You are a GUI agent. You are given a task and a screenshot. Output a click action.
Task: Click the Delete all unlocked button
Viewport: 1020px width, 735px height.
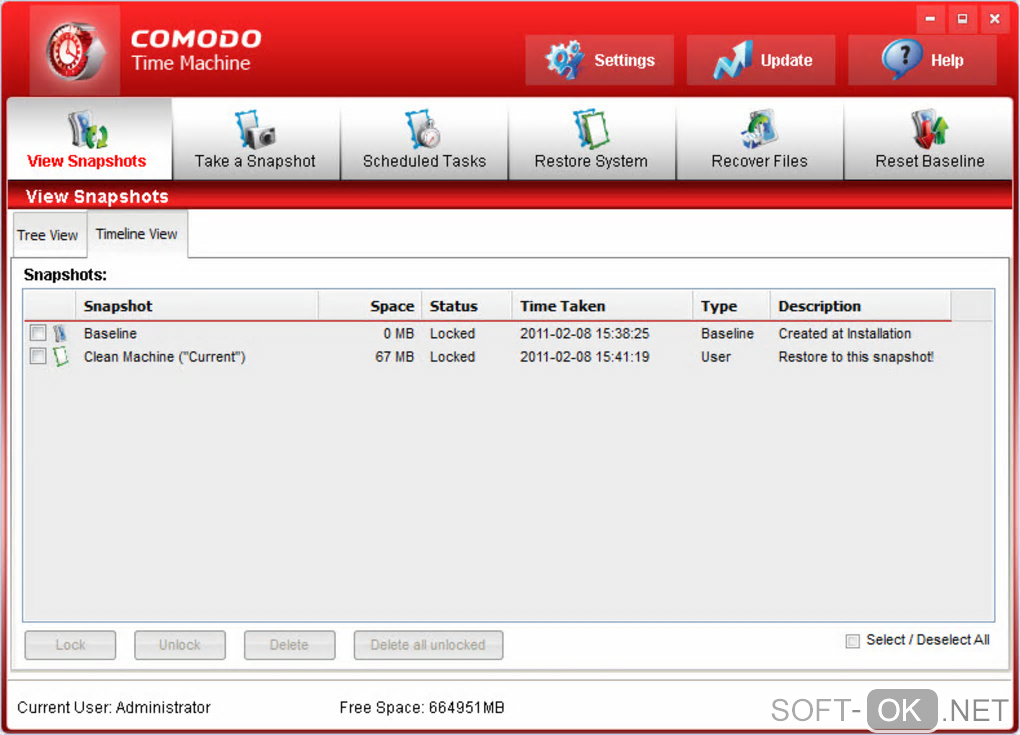(x=428, y=645)
